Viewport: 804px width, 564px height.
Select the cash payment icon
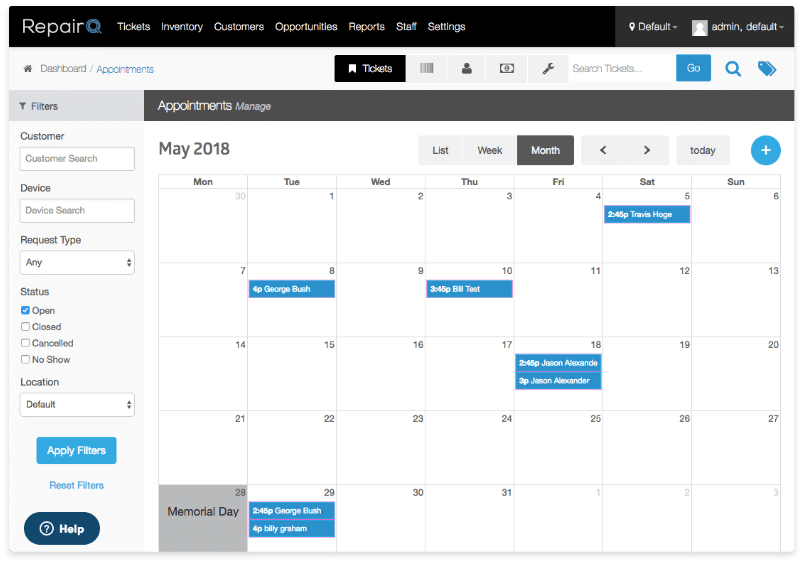pyautogui.click(x=507, y=69)
